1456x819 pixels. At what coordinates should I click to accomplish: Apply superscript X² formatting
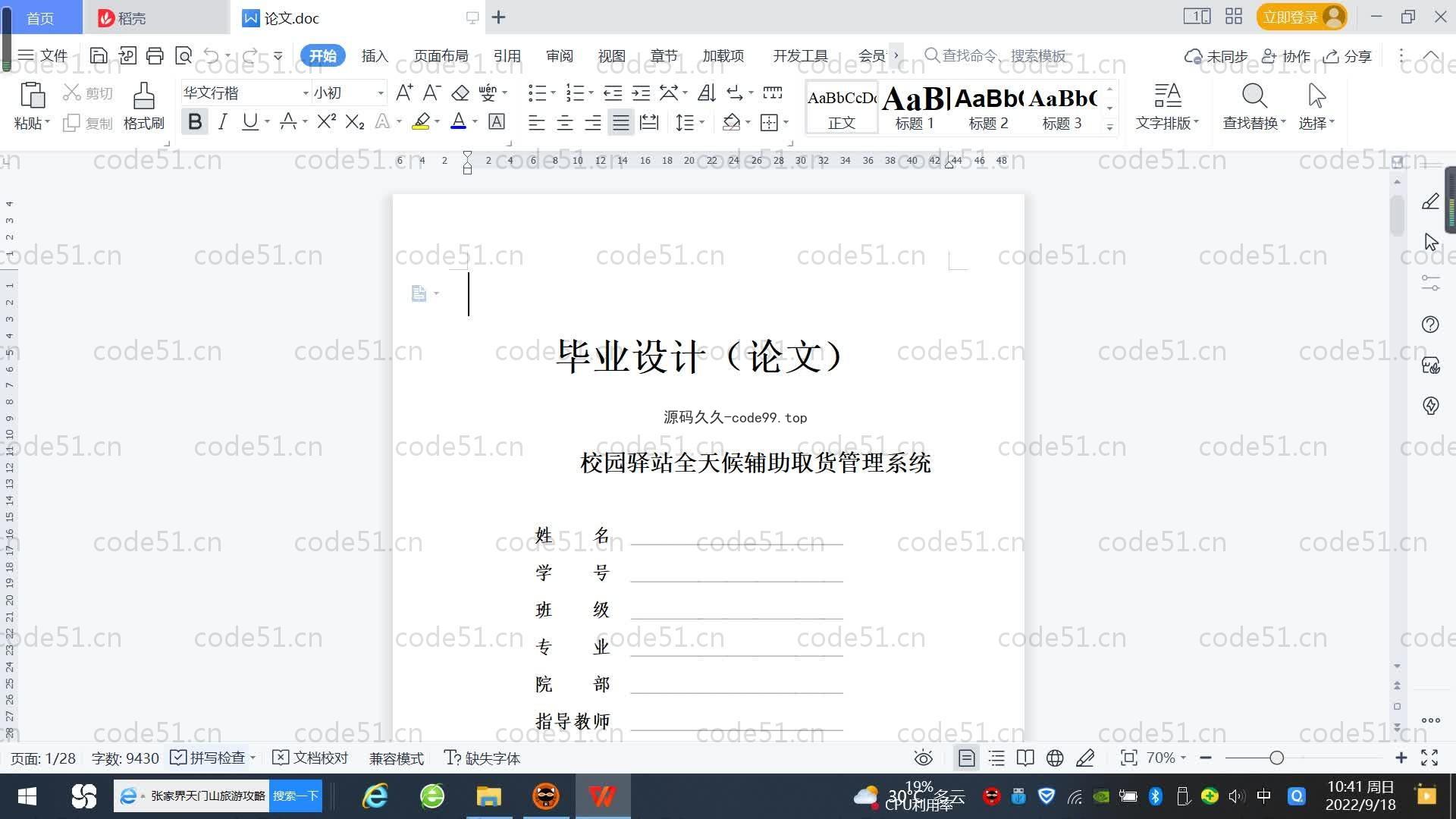click(326, 121)
